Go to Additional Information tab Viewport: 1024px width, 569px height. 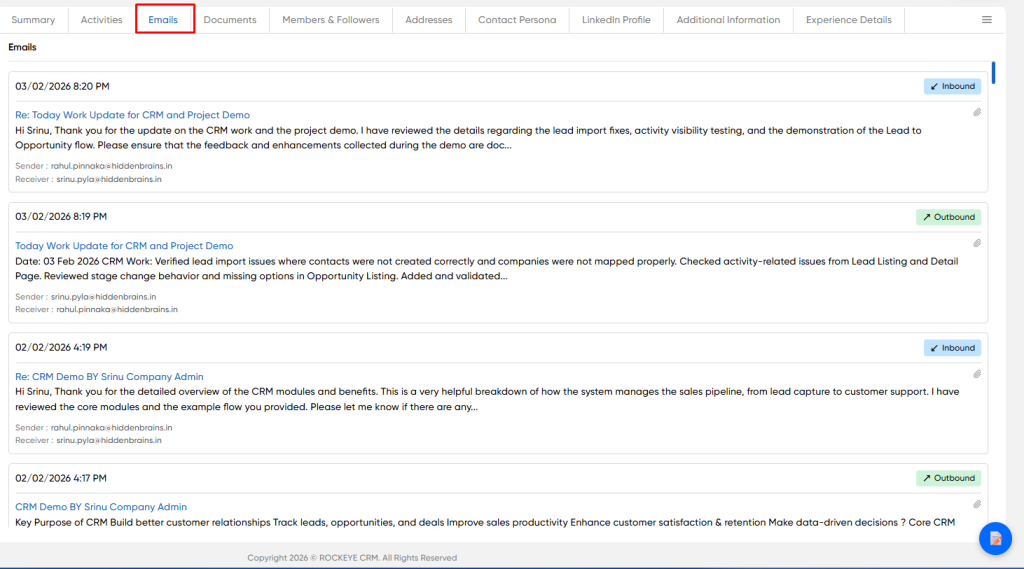tap(728, 20)
